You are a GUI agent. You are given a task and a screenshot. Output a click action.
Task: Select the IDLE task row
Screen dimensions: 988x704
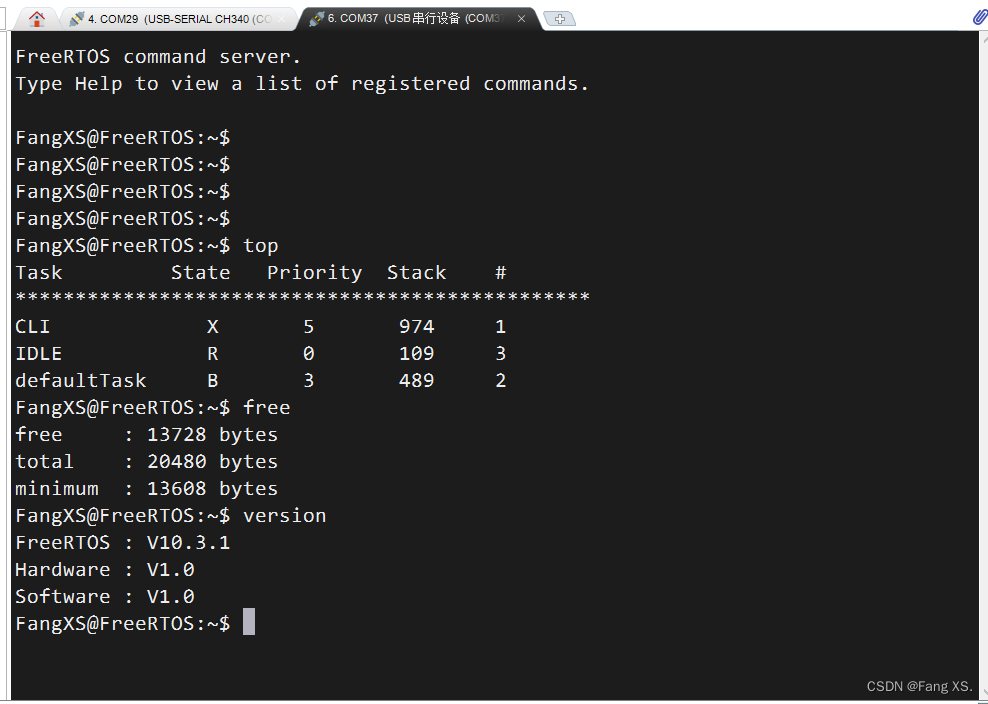point(39,353)
